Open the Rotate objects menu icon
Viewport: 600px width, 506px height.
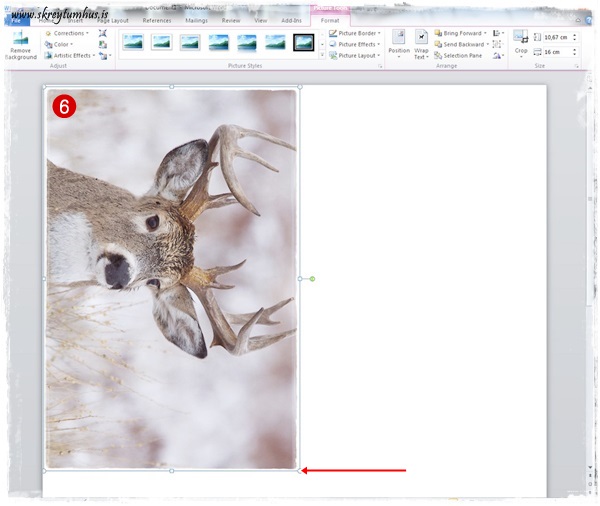coord(498,56)
